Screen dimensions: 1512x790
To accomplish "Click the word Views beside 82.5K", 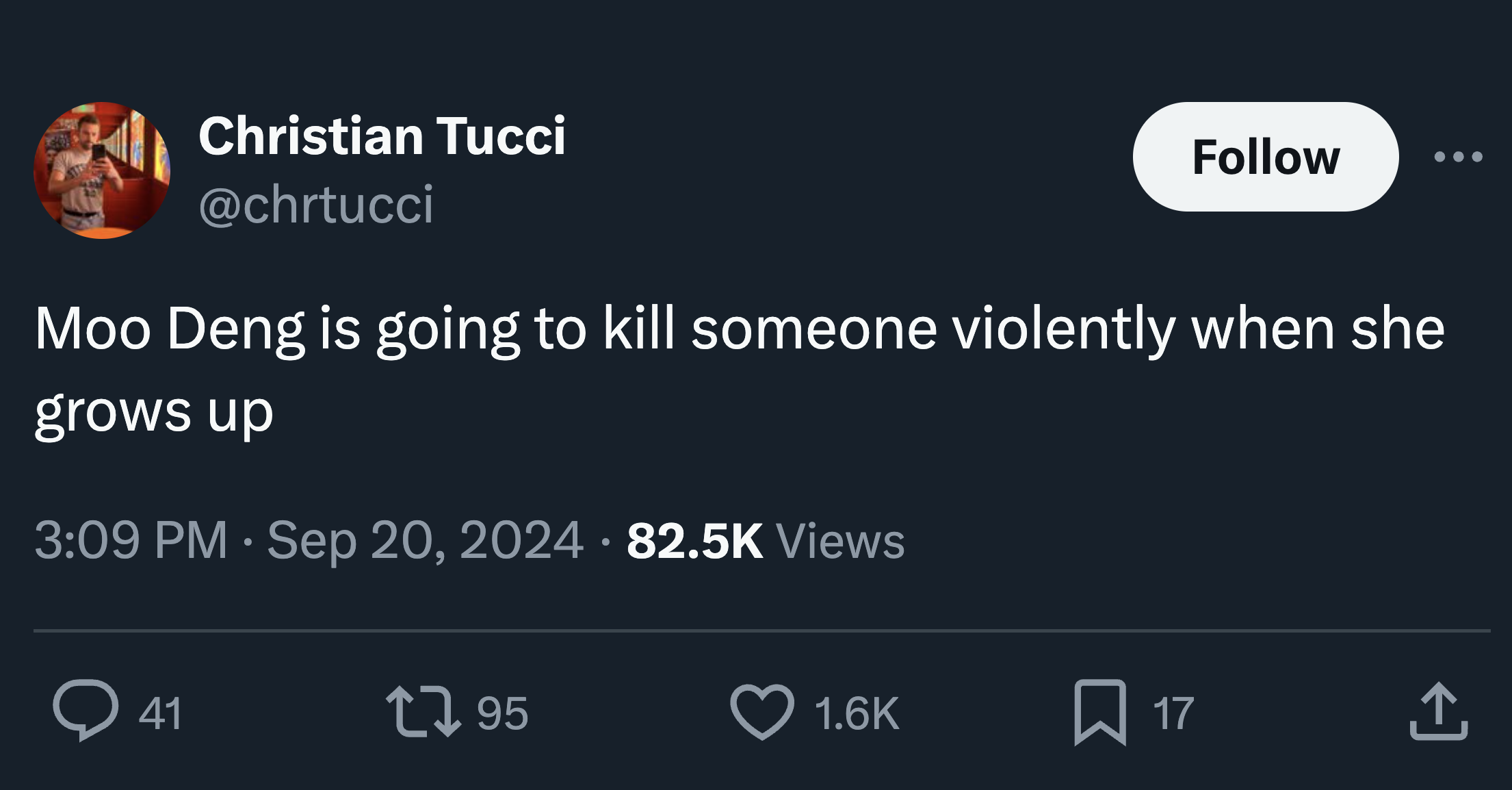I will pyautogui.click(x=840, y=541).
